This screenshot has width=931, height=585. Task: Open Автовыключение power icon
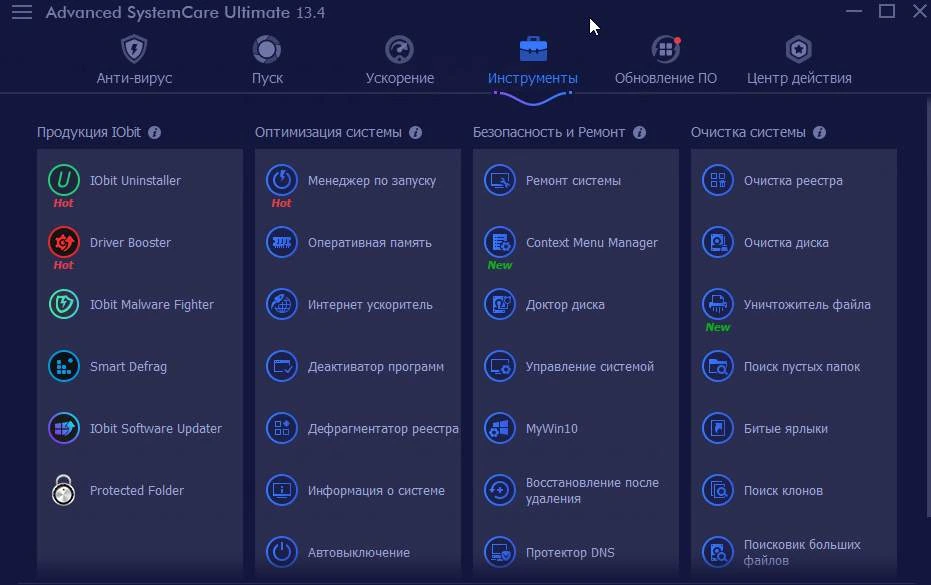[281, 552]
